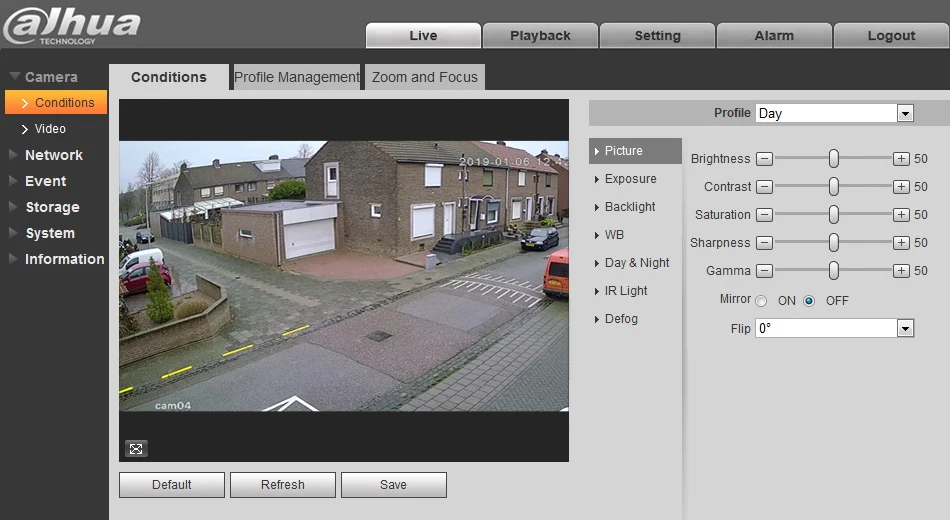The image size is (950, 520).
Task: Expand the Storage sidebar section
Action: click(52, 207)
